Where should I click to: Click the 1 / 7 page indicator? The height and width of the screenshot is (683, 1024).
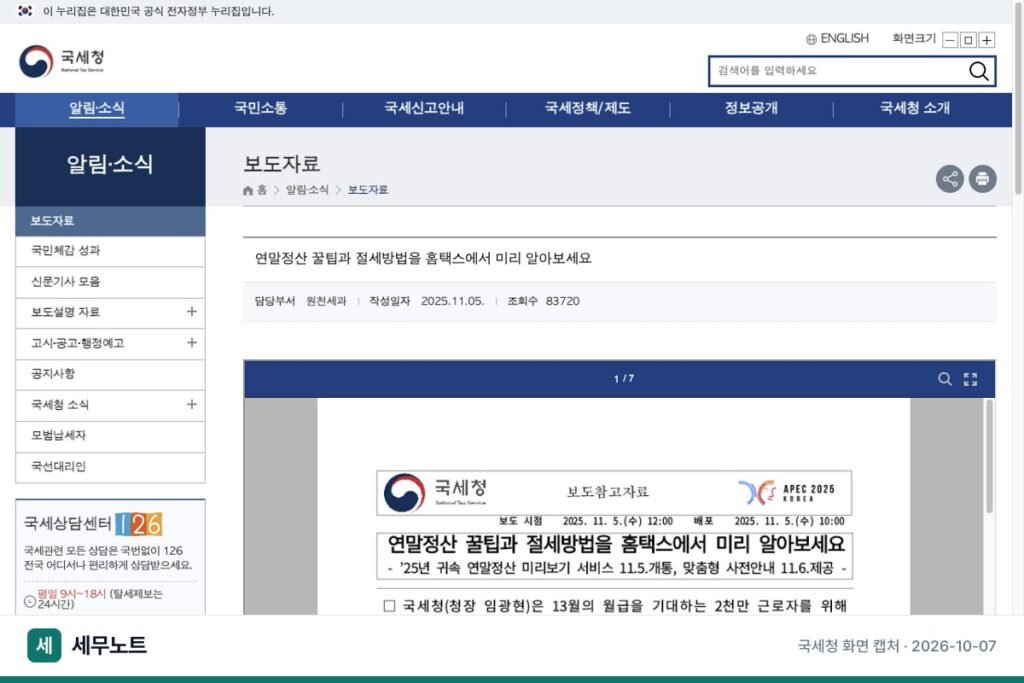624,379
